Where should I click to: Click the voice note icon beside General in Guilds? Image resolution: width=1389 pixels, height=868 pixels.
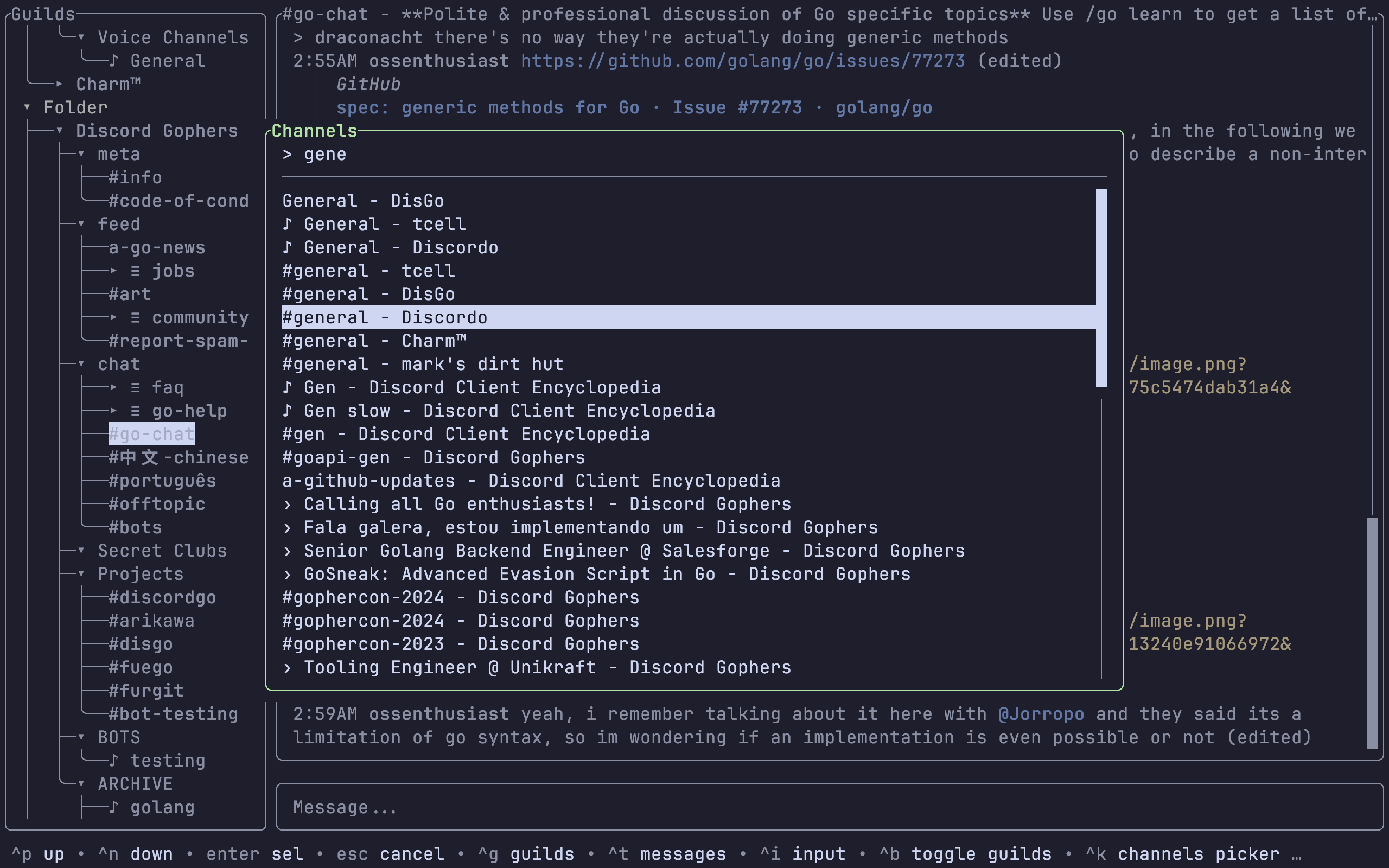point(113,61)
